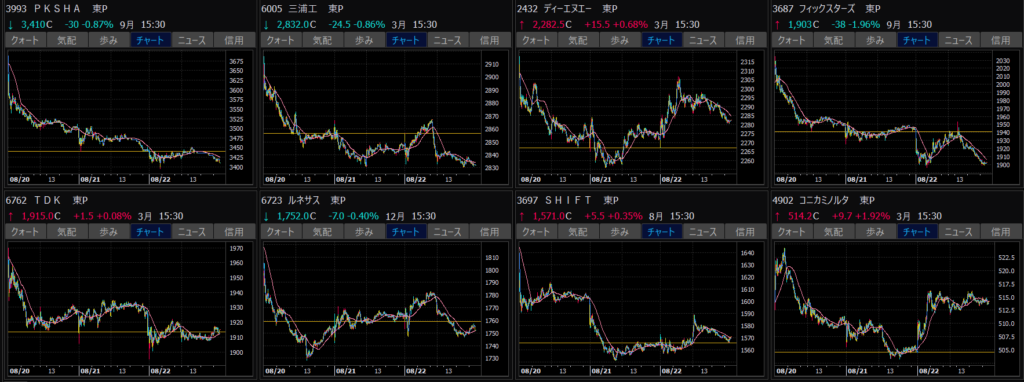1024x382 pixels.
Task: Click the down-arrow tick icon beside ルネサス price
Action: 266,216
